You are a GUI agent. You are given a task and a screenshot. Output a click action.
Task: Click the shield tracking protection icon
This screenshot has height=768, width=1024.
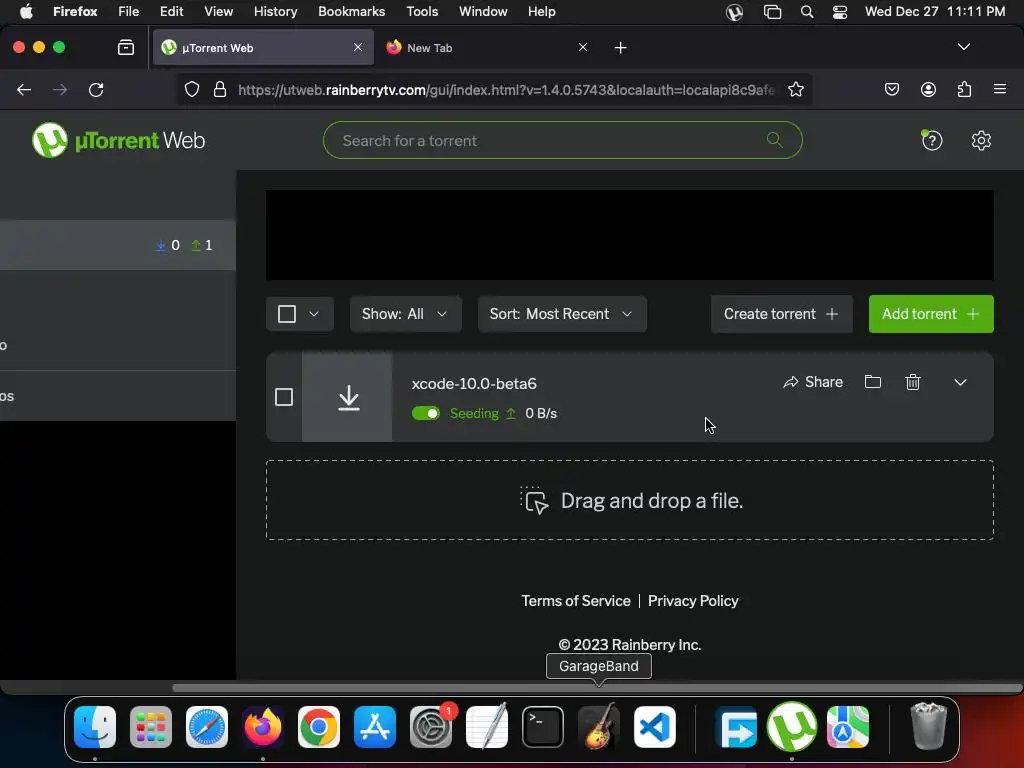[191, 89]
